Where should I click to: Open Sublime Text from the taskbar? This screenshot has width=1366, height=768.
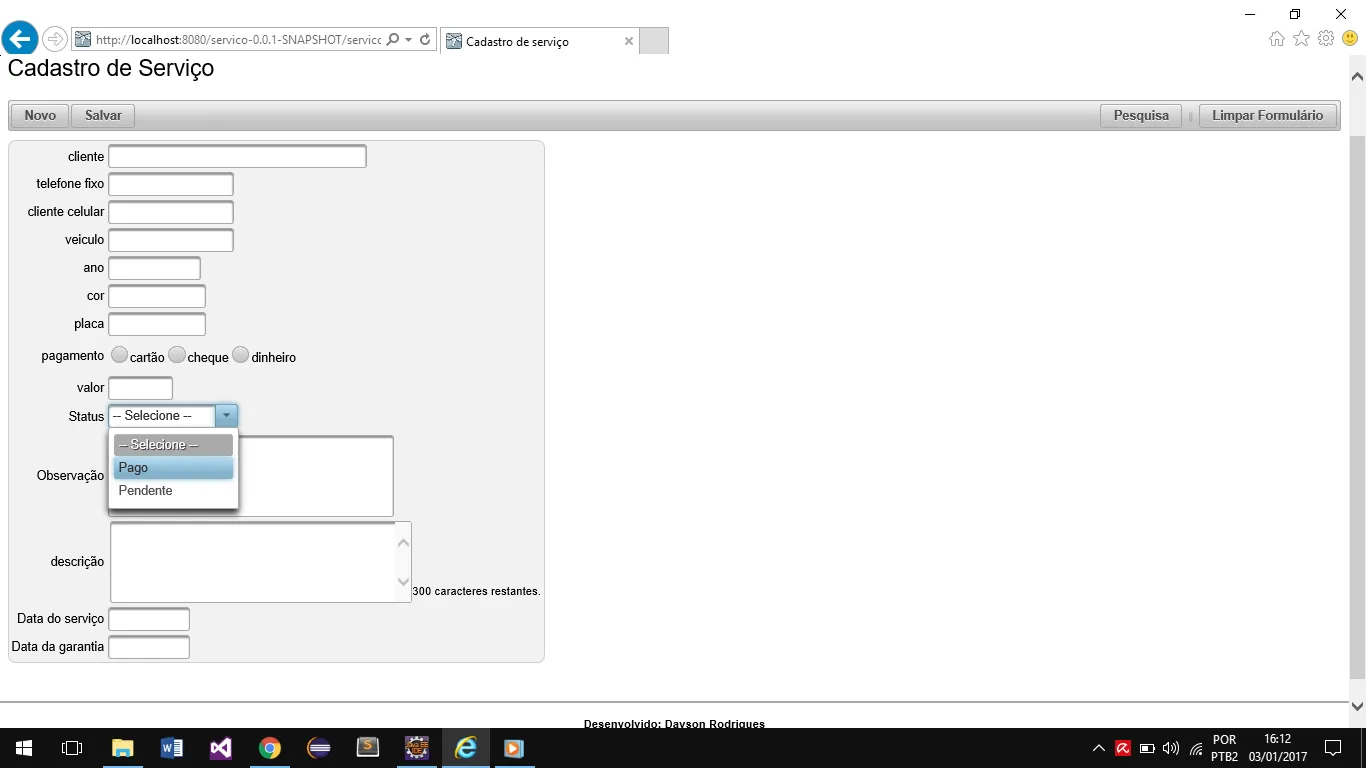click(x=367, y=748)
